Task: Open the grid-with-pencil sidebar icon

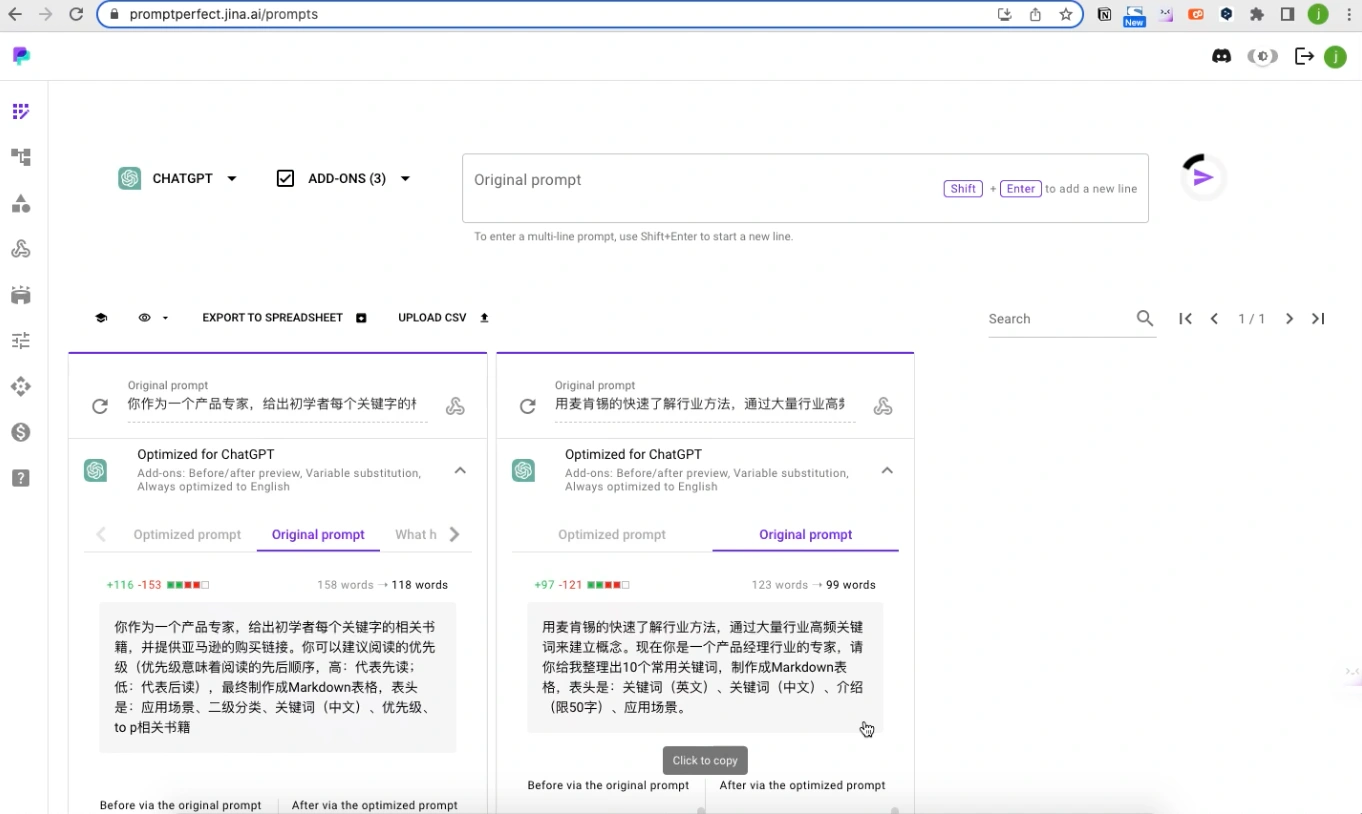Action: pyautogui.click(x=21, y=111)
